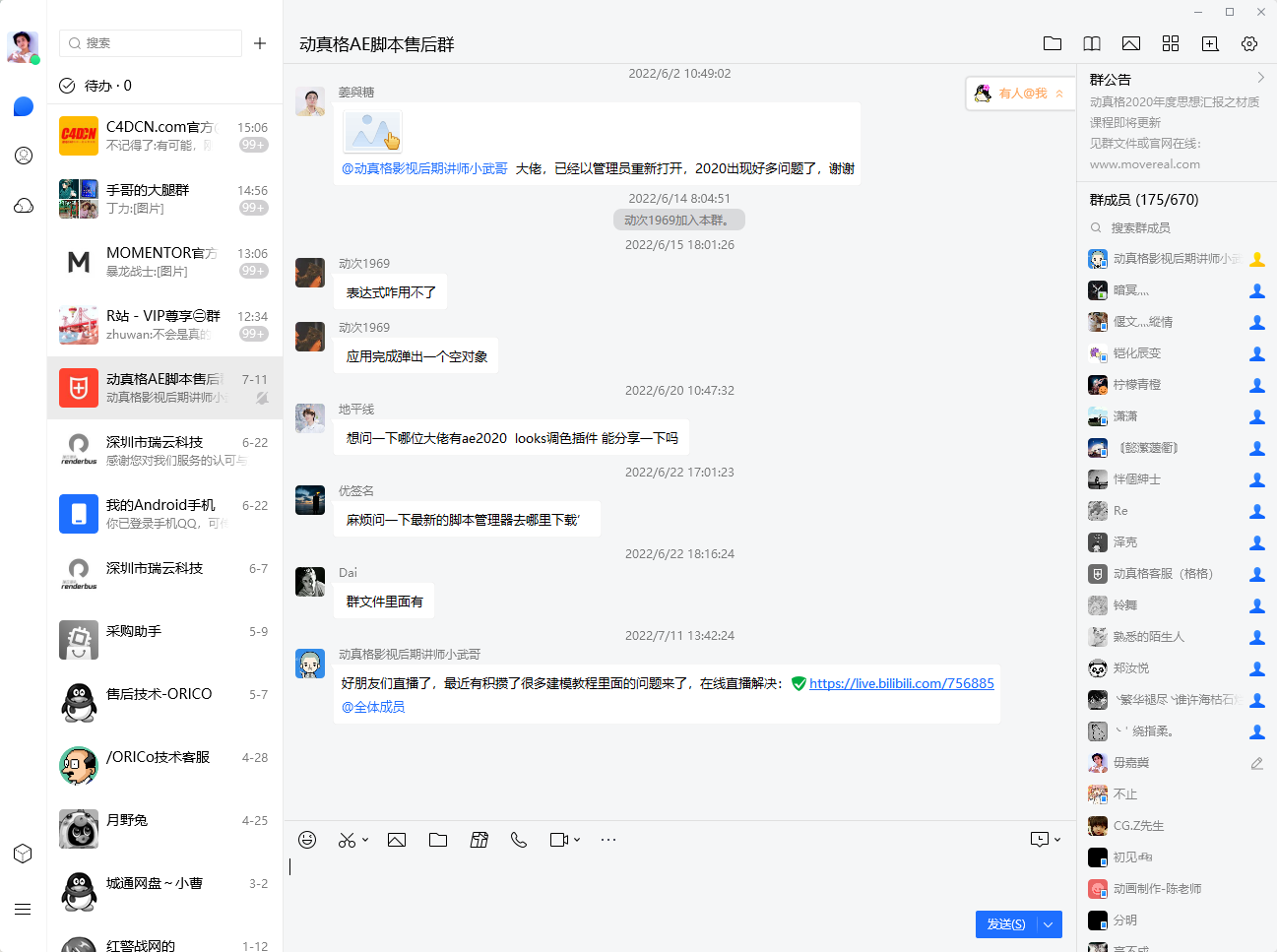Start a voice call with phone icon
This screenshot has width=1277, height=952.
pyautogui.click(x=519, y=840)
